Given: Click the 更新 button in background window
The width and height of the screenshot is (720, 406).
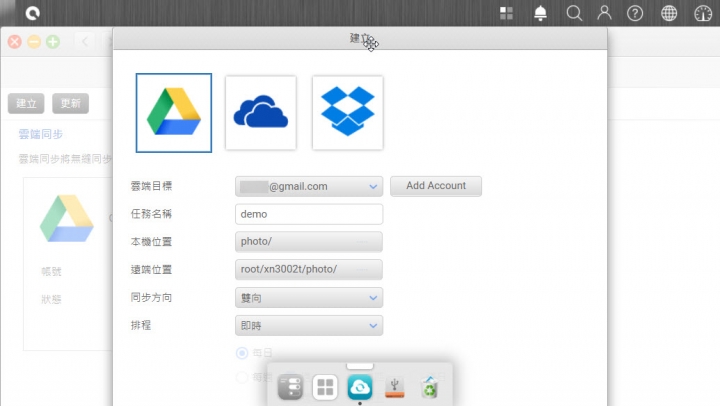Looking at the screenshot, I should point(70,103).
